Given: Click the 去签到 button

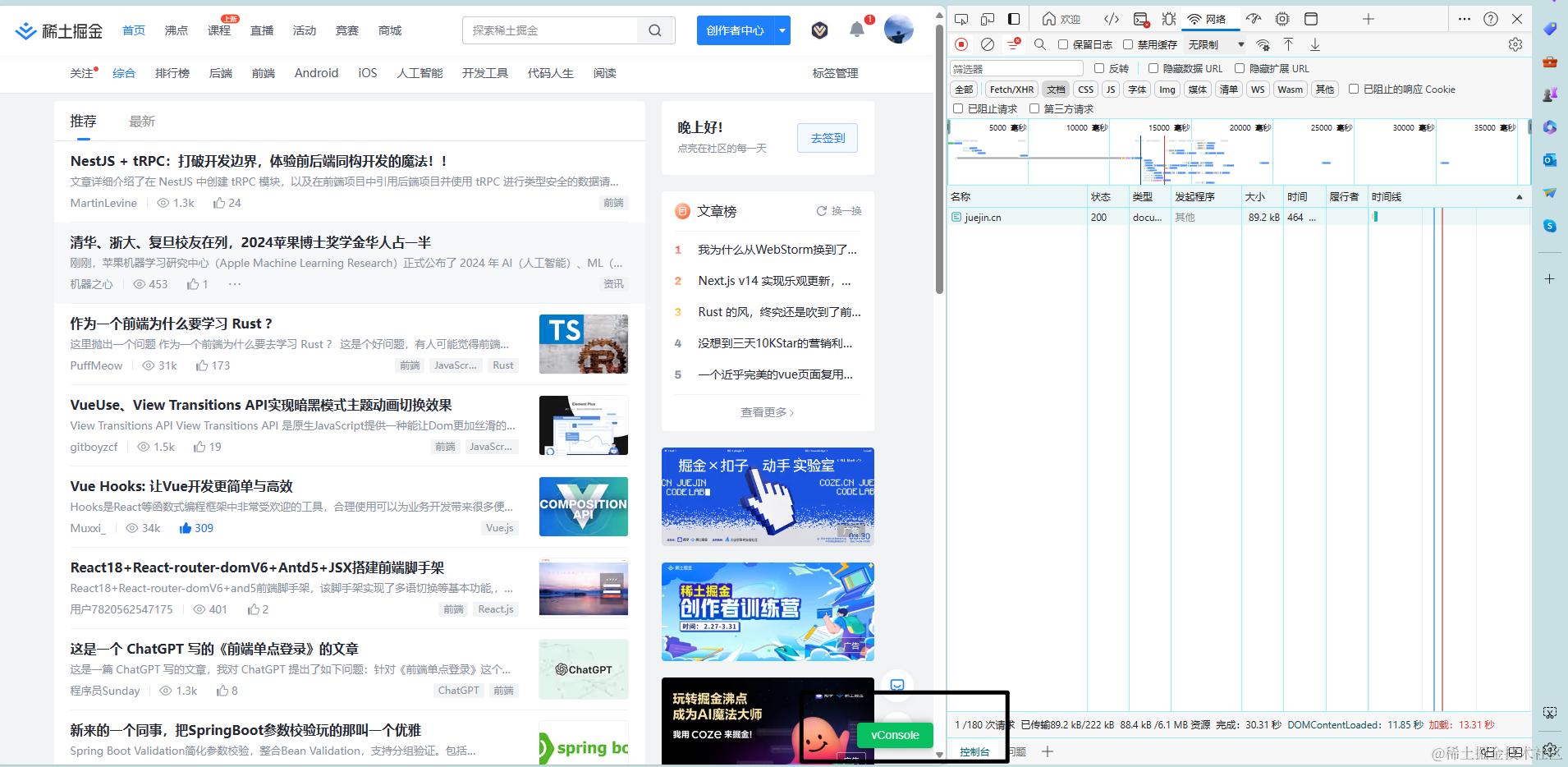Looking at the screenshot, I should click(x=828, y=138).
